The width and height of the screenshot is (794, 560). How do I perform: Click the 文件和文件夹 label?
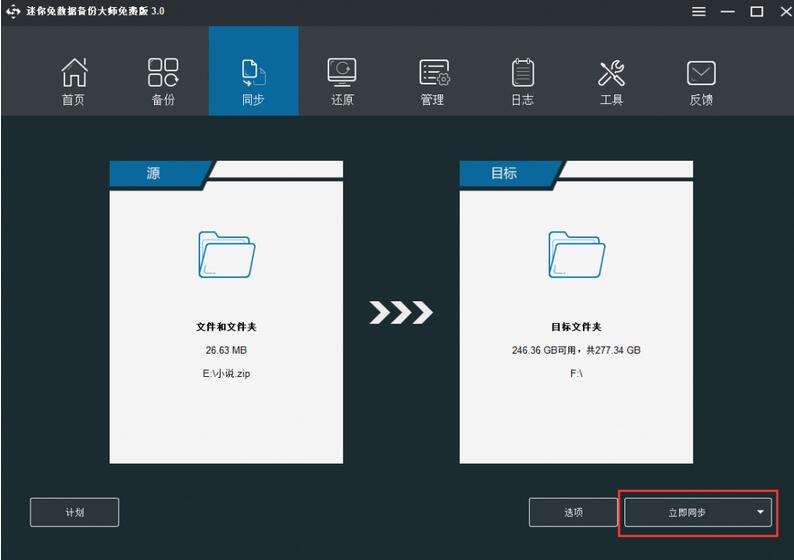click(x=226, y=327)
